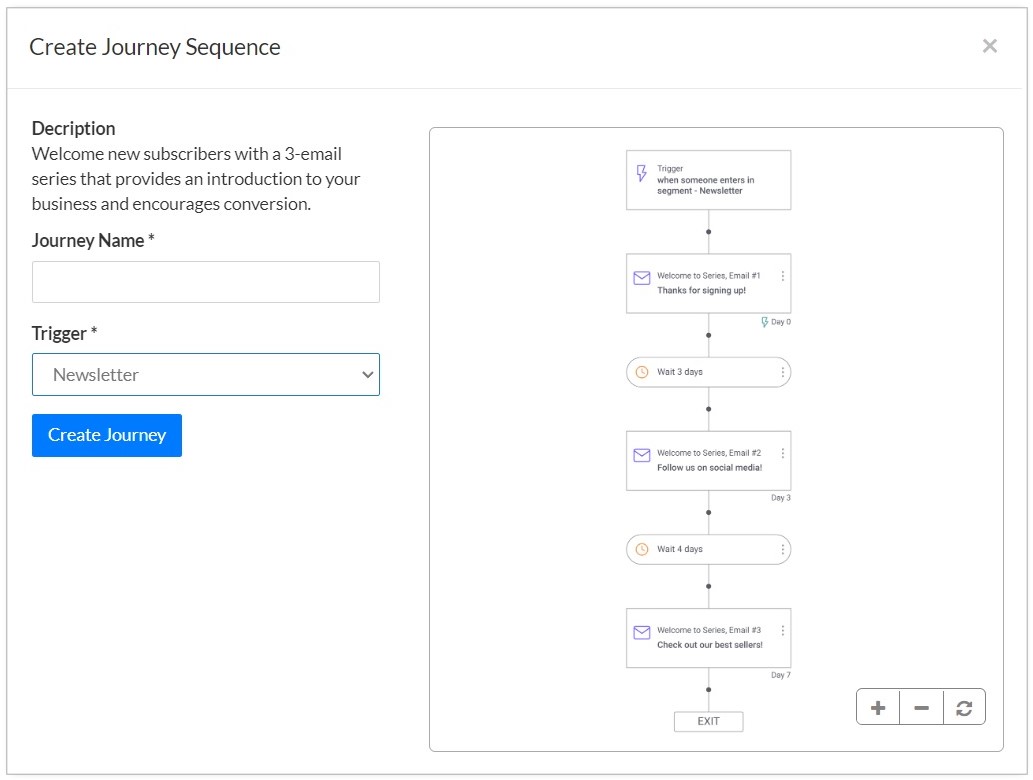Click the 'Wait 3 days' label

[x=679, y=372]
